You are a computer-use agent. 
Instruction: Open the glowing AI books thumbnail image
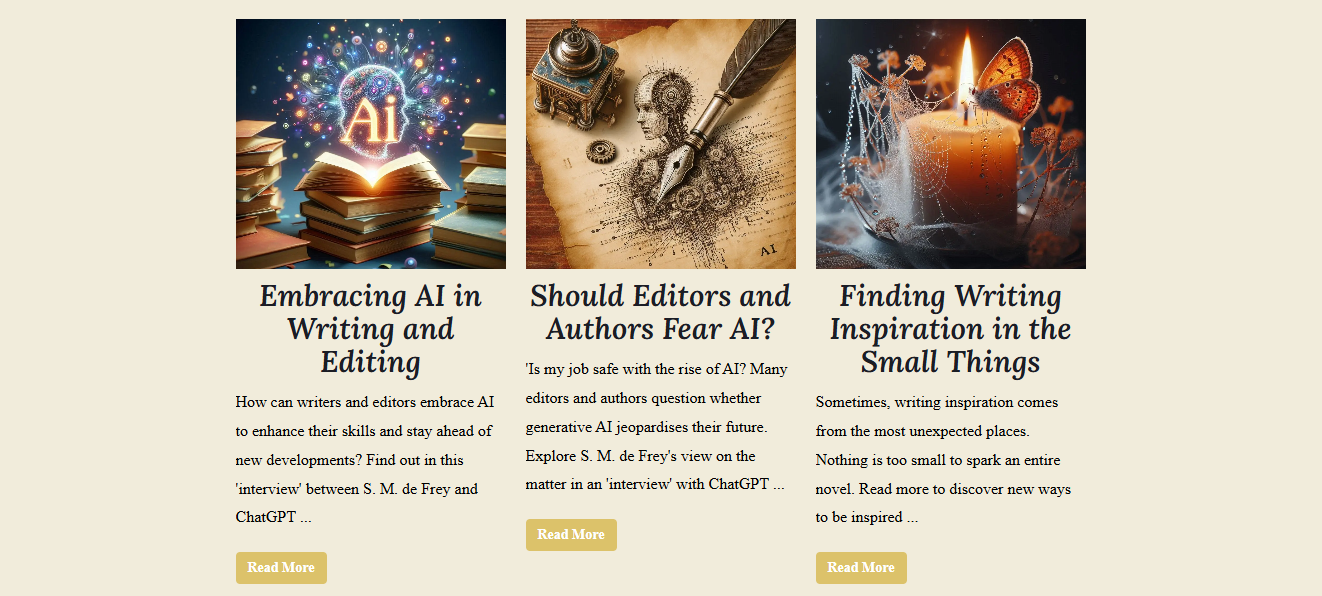(x=371, y=144)
